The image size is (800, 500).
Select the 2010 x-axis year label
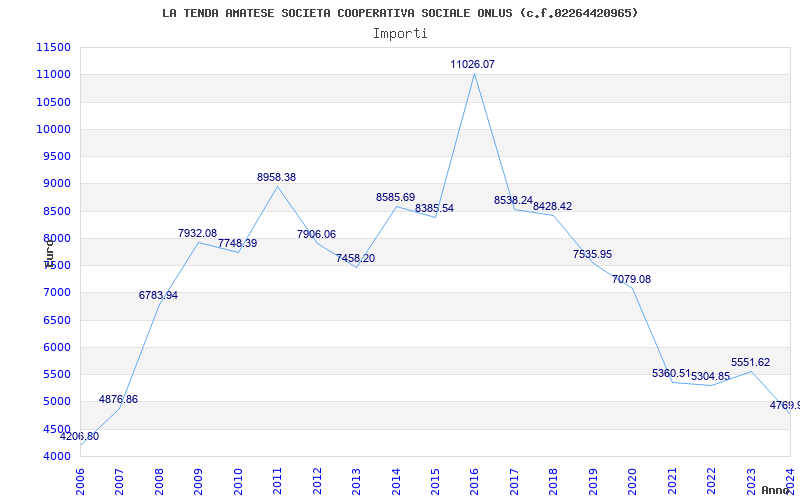(238, 482)
